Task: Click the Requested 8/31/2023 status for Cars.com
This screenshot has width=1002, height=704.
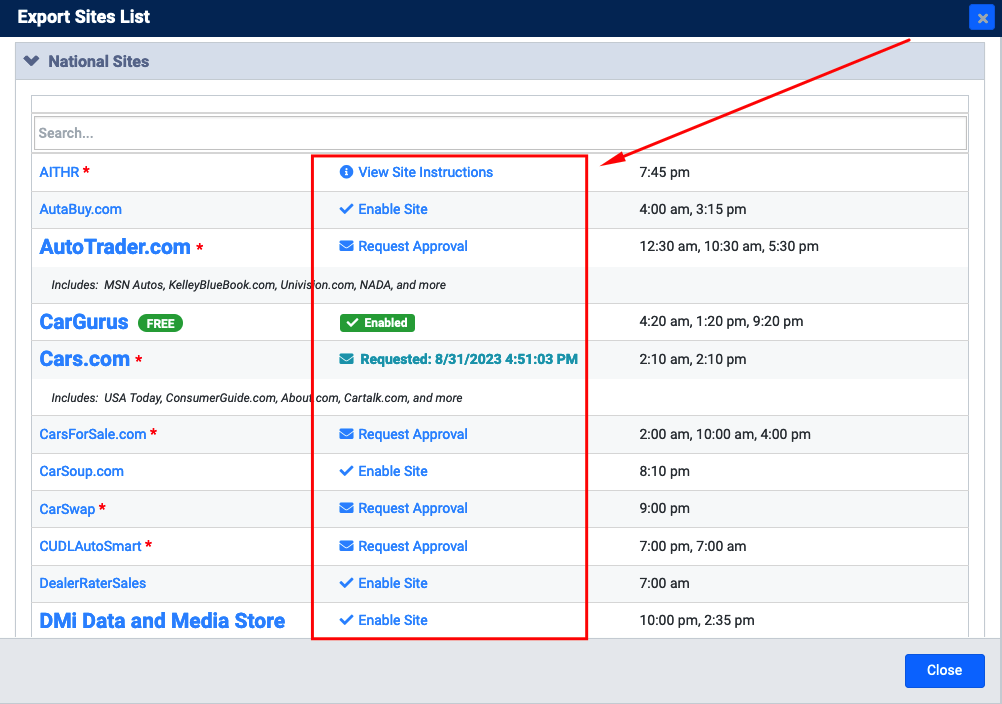Action: [469, 359]
